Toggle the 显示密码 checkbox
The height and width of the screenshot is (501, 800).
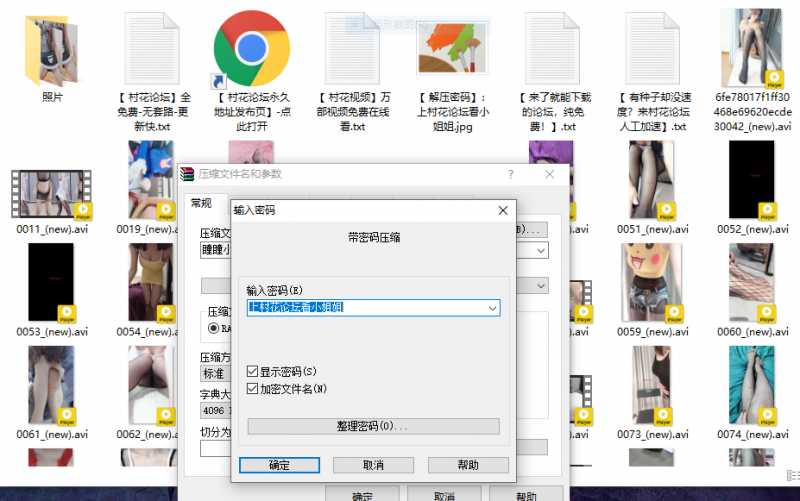[x=252, y=372]
